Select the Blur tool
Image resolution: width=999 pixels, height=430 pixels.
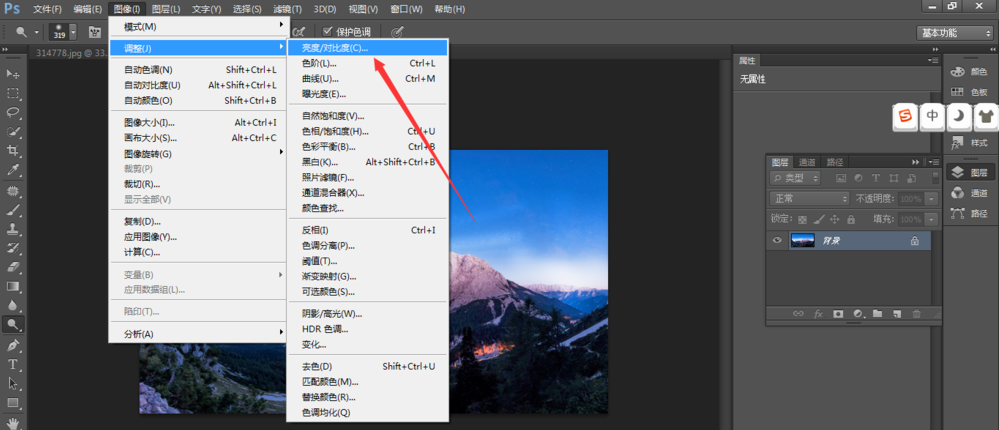13,305
